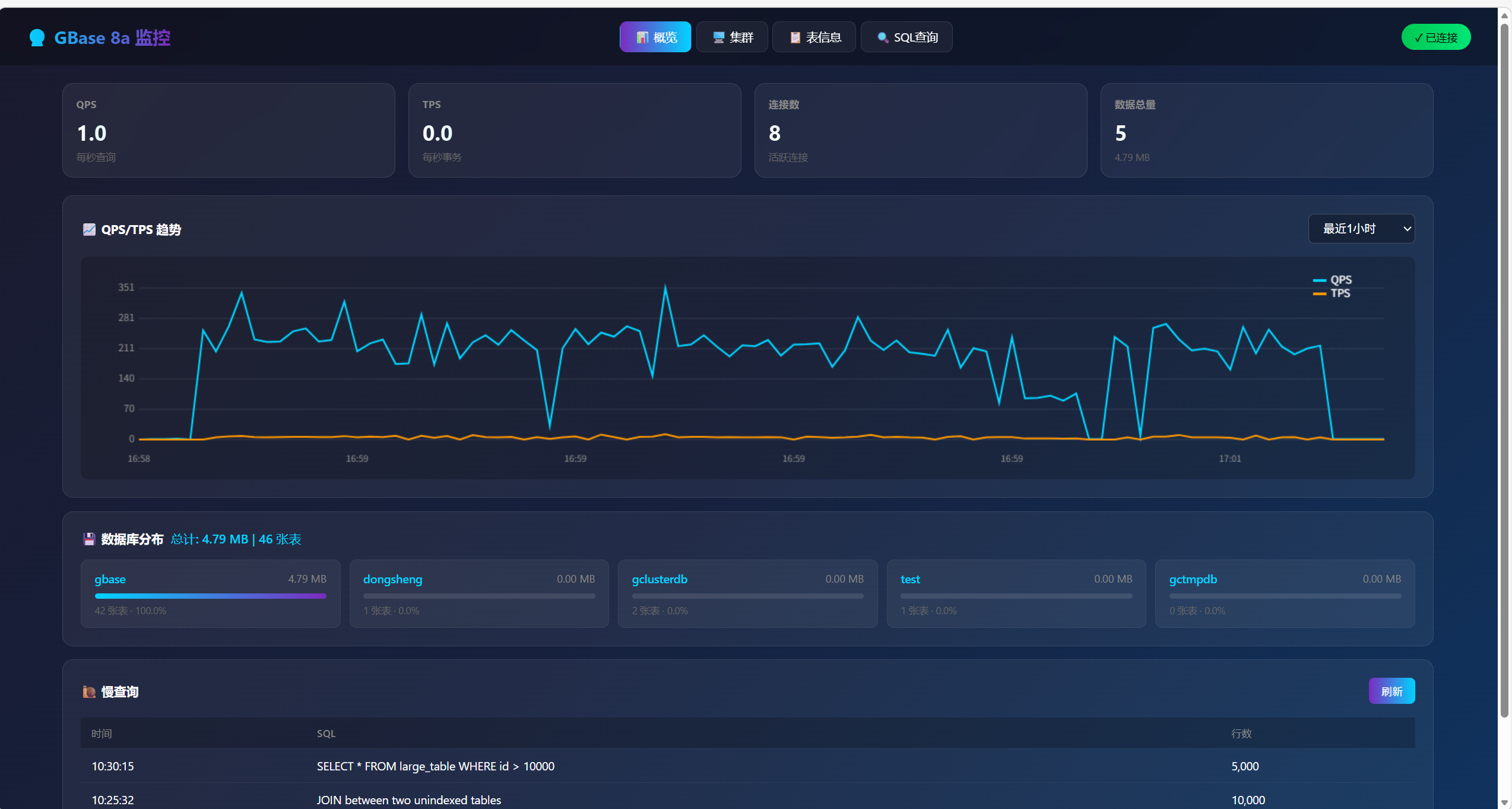Click the 351 y-axis label
Viewport: 1512px width, 809px height.
click(126, 287)
